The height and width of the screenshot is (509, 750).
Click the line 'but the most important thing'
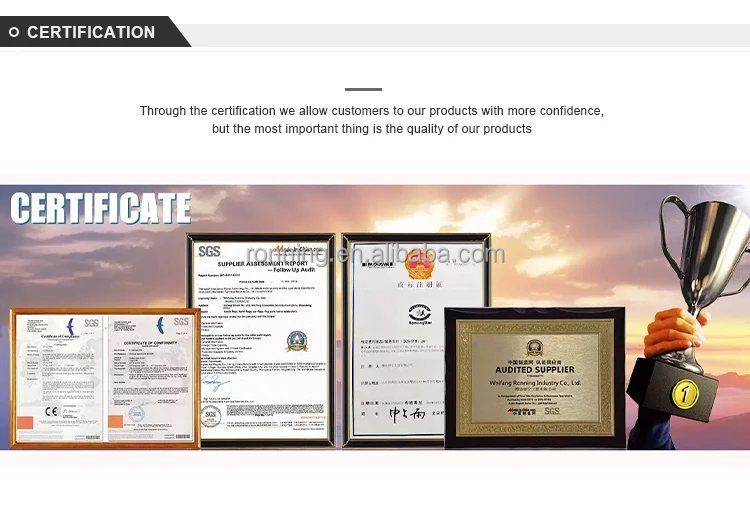pos(372,129)
